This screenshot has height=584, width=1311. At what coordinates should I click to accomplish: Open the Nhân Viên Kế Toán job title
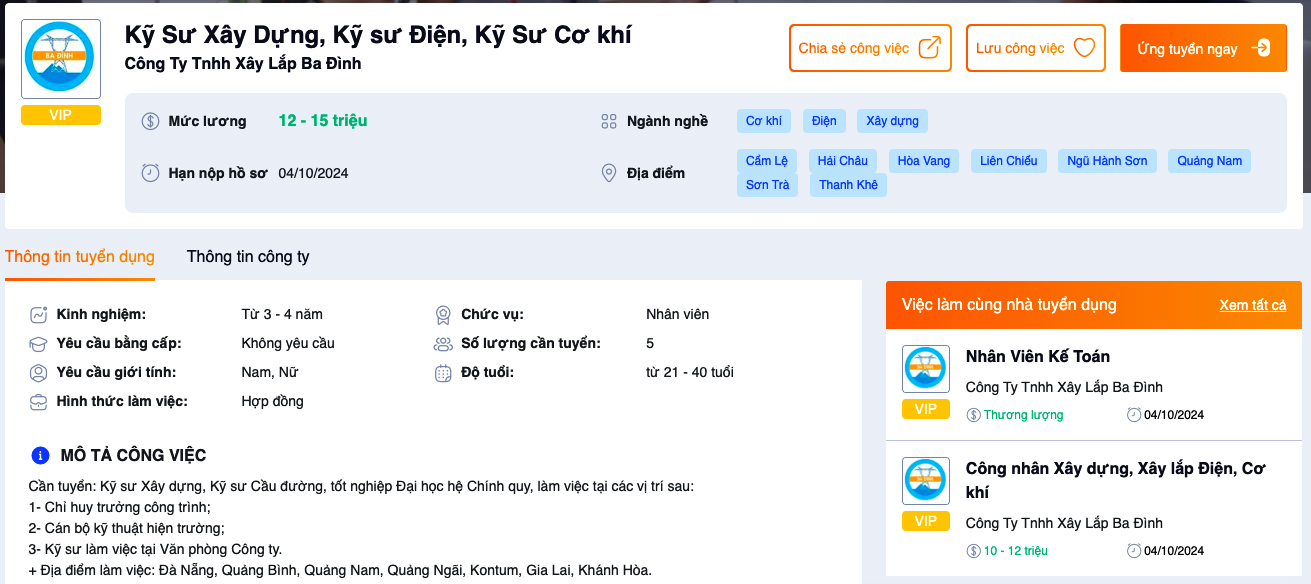1038,356
